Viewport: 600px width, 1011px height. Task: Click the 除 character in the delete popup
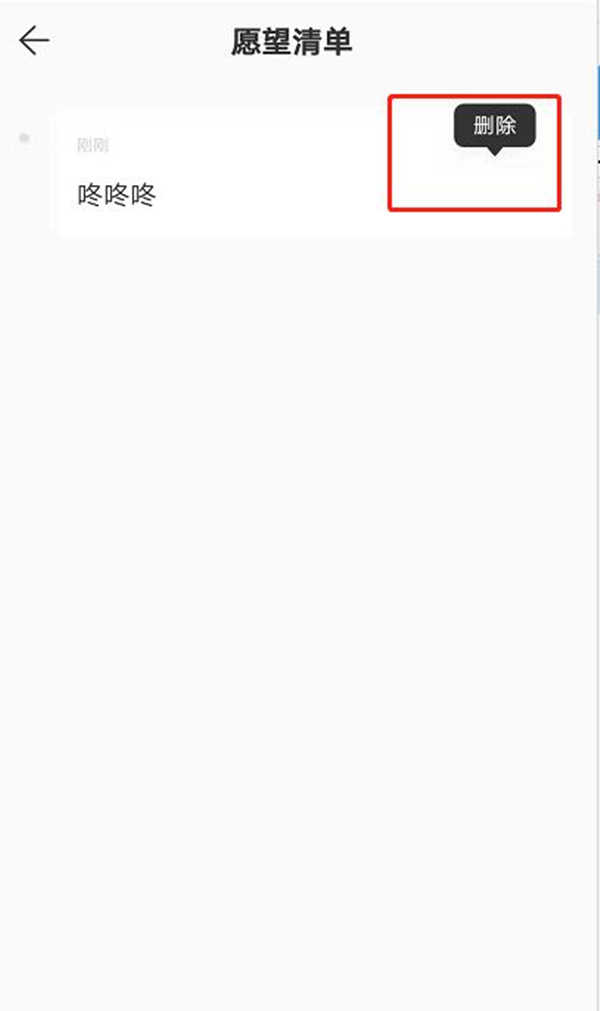506,126
